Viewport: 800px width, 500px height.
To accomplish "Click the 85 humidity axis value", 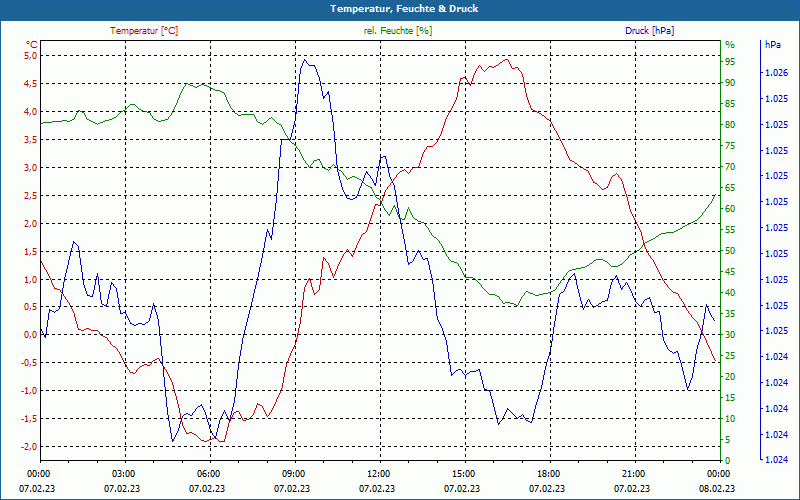I will coord(730,104).
